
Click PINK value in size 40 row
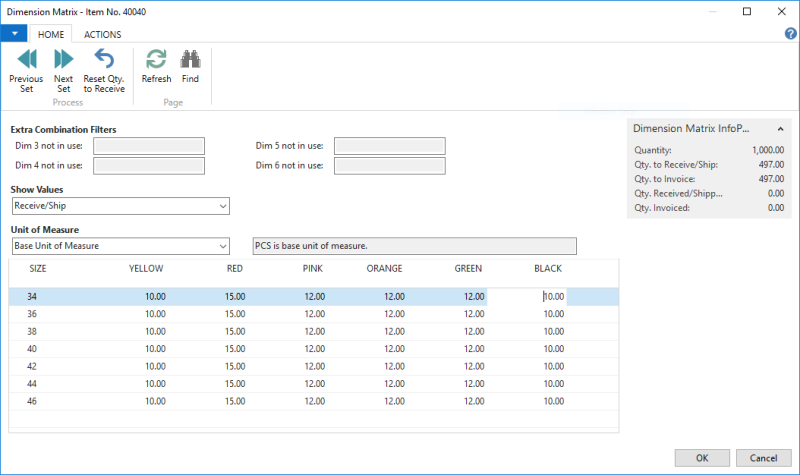(314, 349)
